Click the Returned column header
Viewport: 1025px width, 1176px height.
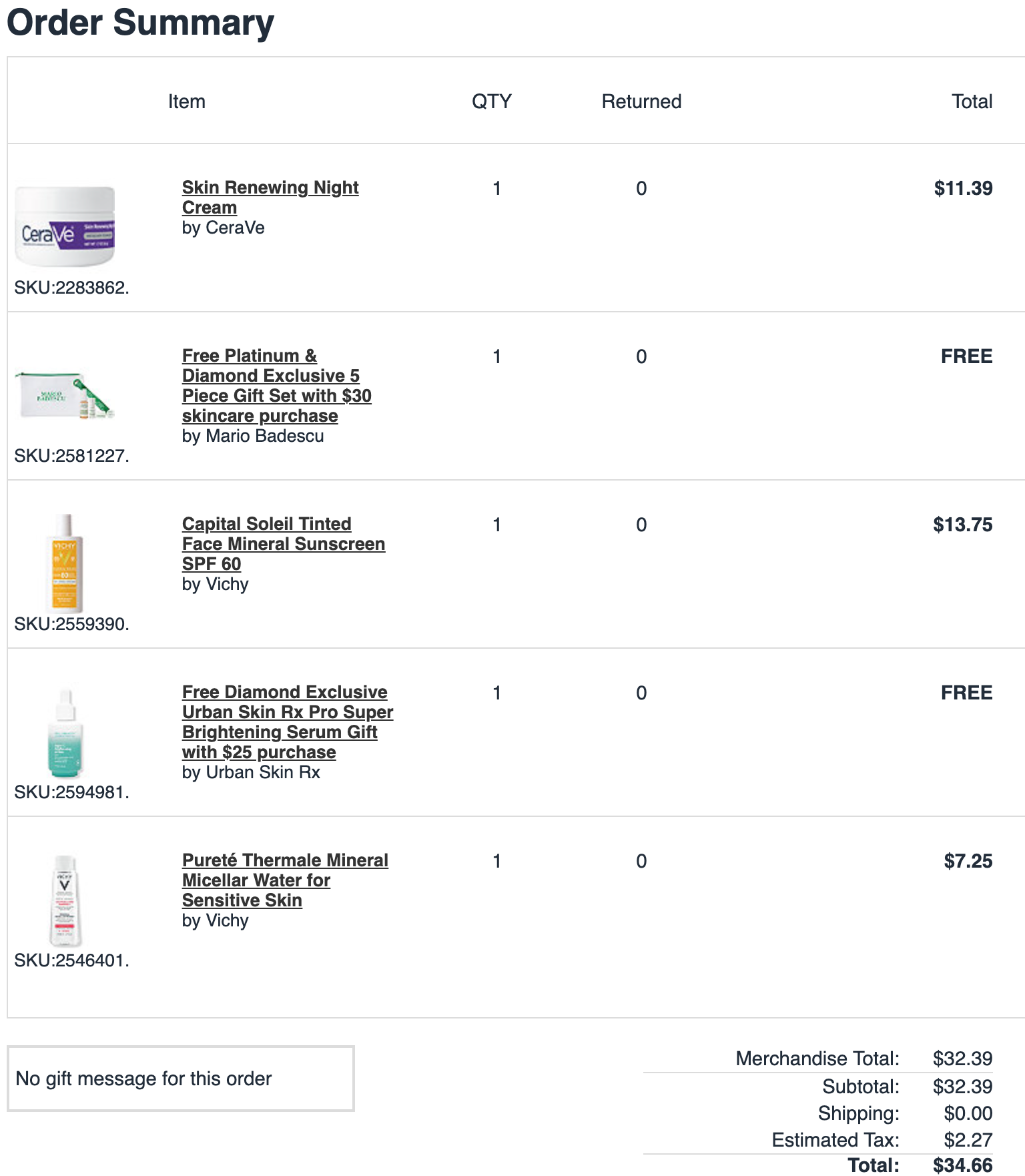[x=641, y=101]
